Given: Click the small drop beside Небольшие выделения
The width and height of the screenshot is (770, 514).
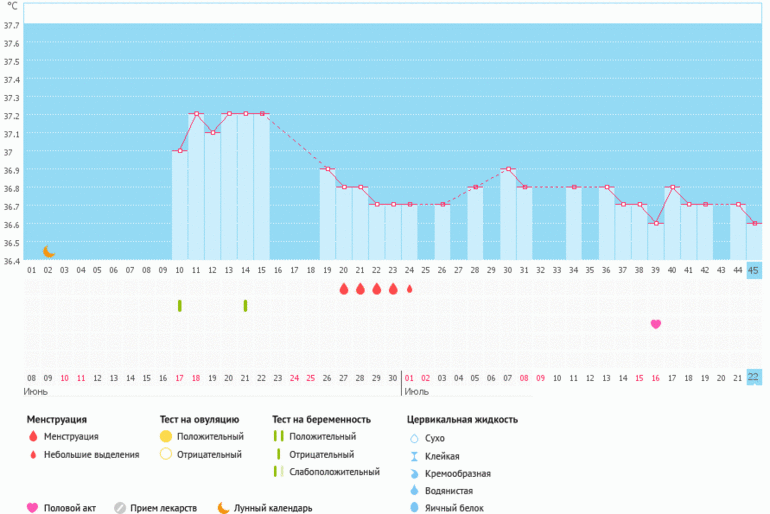Looking at the screenshot, I should [x=33, y=455].
